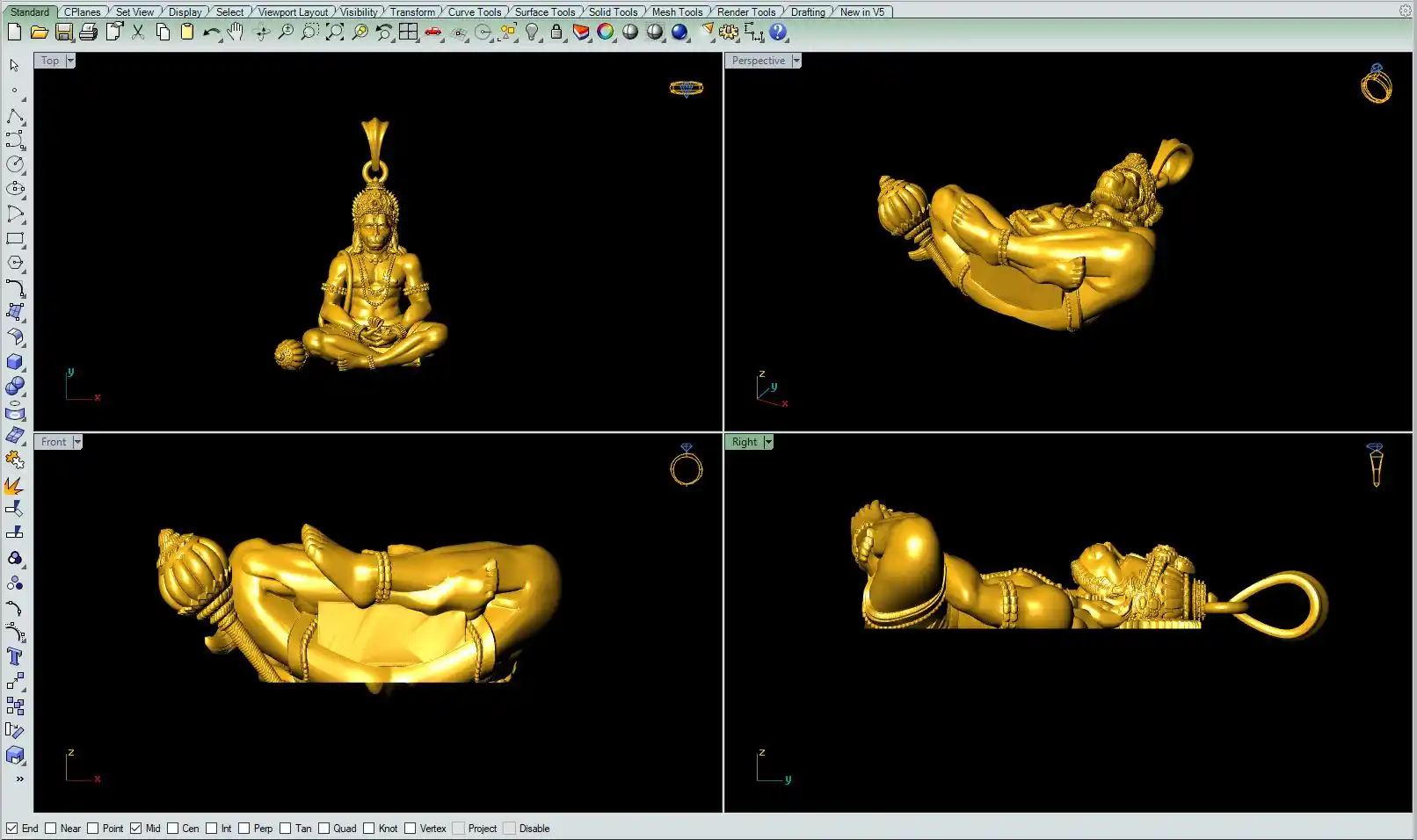The image size is (1417, 840).
Task: Open the Help question mark icon
Action: pyautogui.click(x=778, y=33)
